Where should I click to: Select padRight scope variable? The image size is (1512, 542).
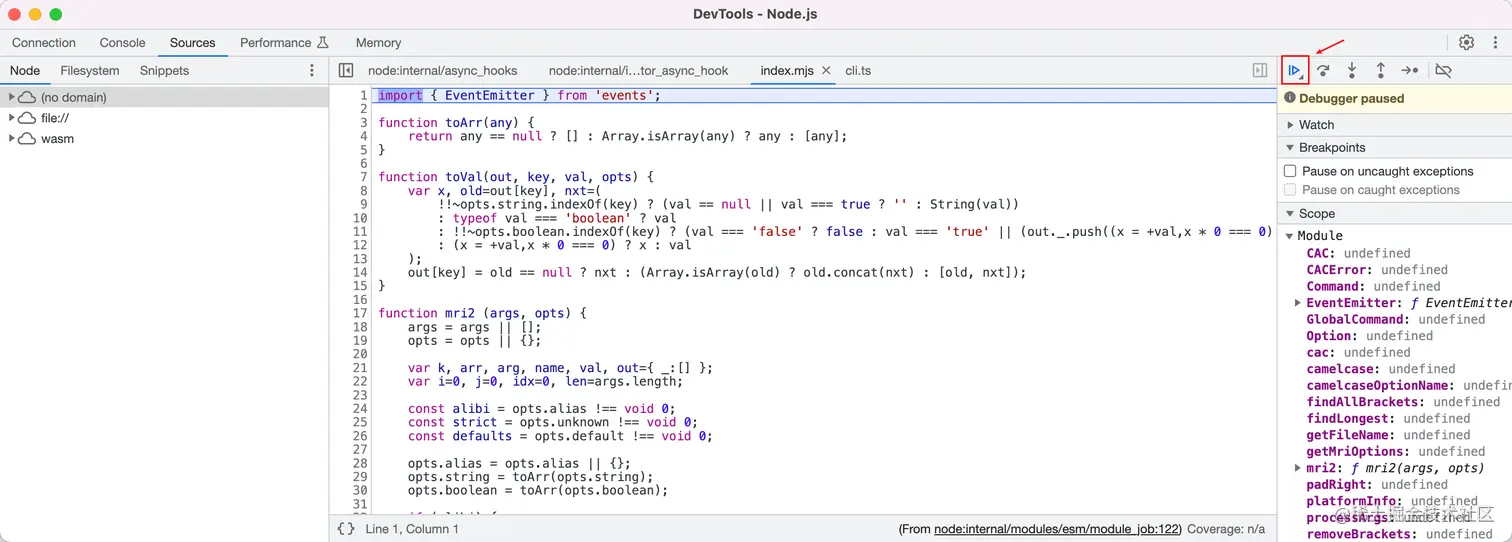point(1377,484)
